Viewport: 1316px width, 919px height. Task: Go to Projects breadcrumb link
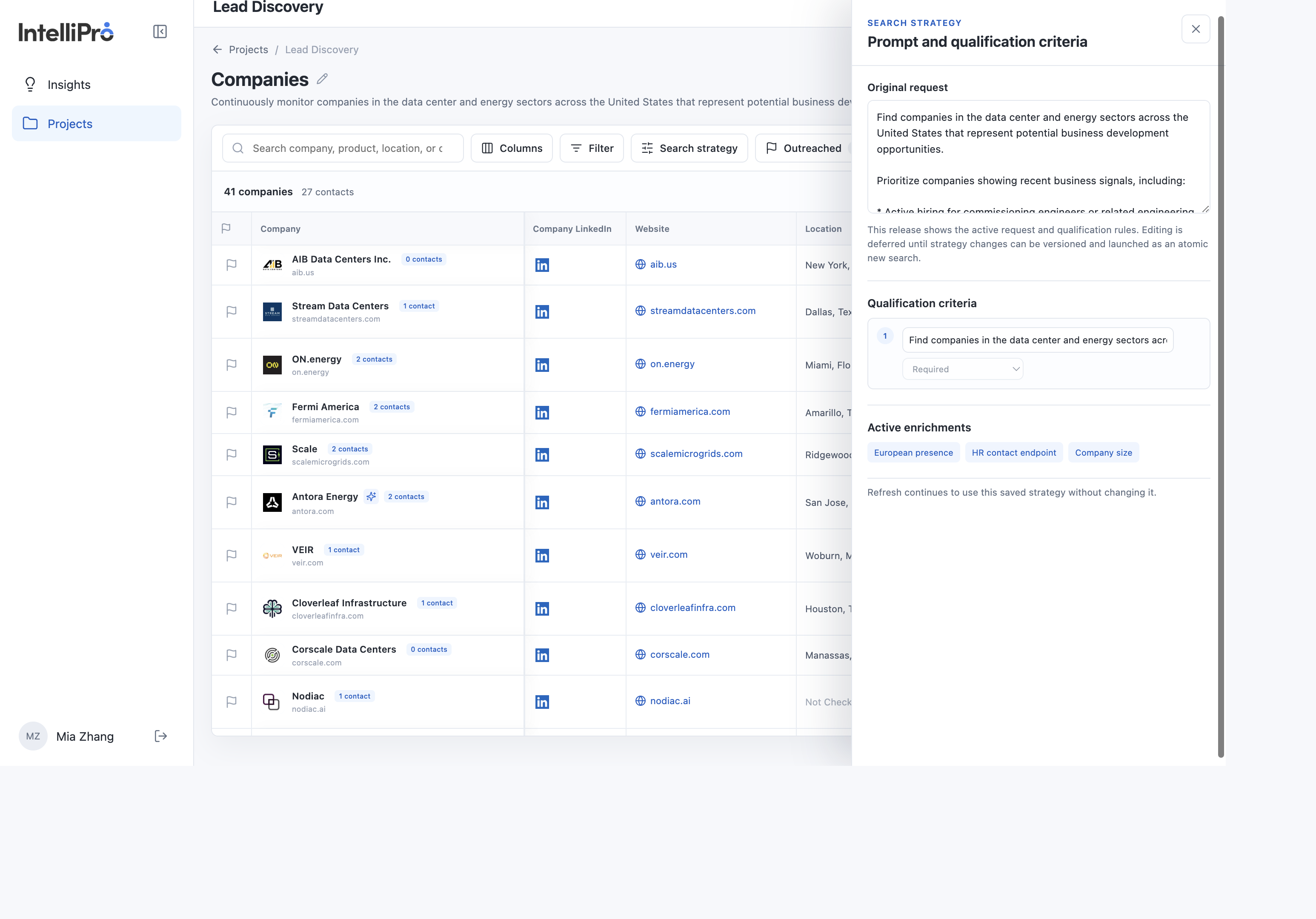[x=248, y=50]
